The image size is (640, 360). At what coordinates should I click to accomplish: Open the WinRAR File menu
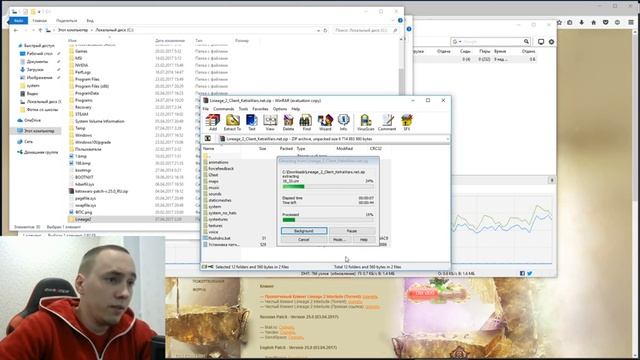click(x=206, y=109)
